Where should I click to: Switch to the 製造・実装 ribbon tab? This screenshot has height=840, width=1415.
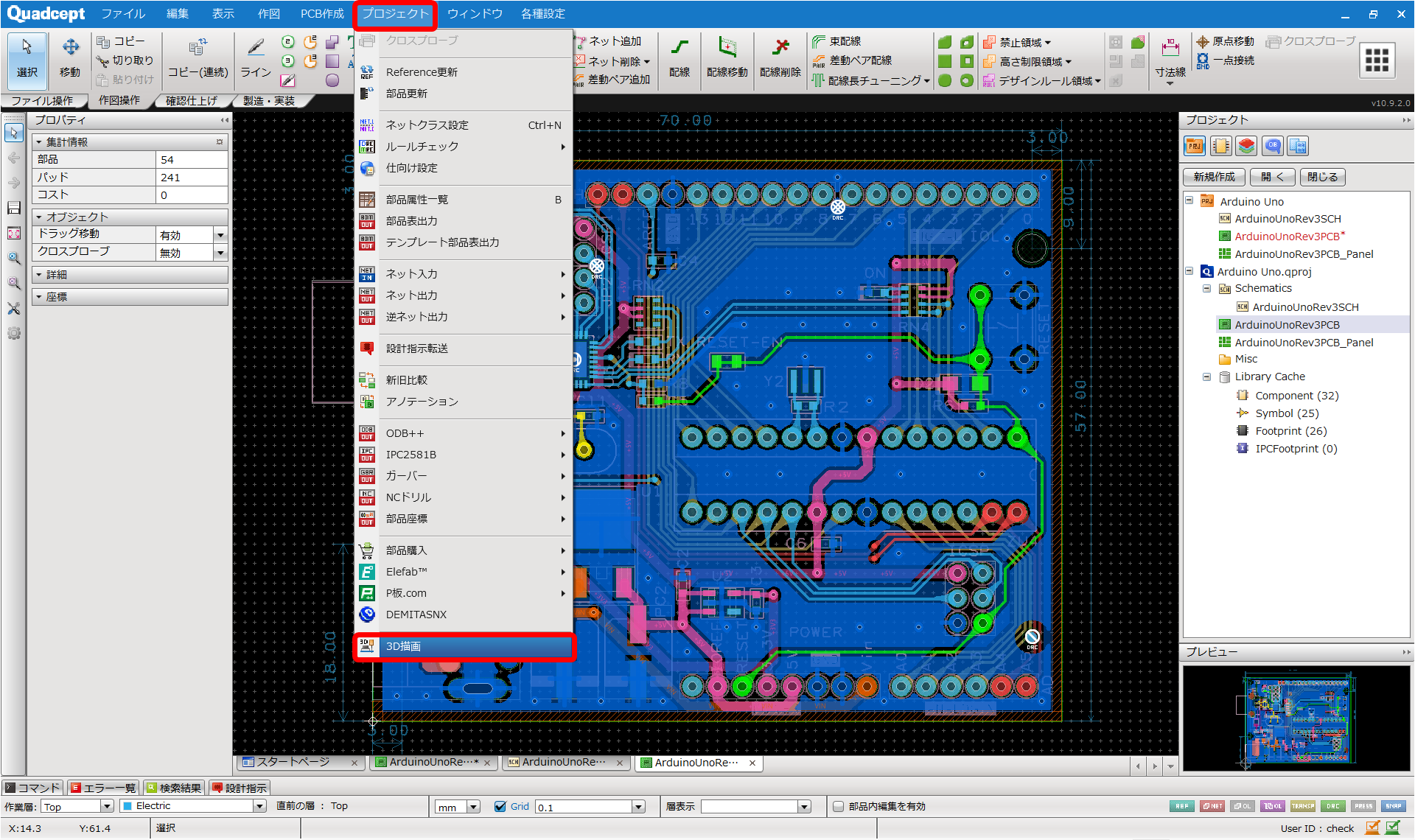[x=269, y=100]
